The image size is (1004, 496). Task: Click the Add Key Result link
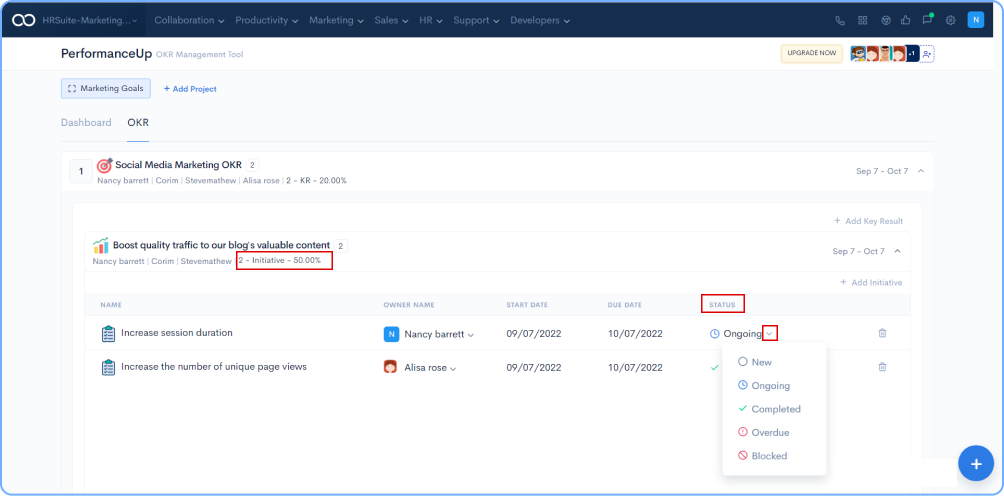[868, 220]
